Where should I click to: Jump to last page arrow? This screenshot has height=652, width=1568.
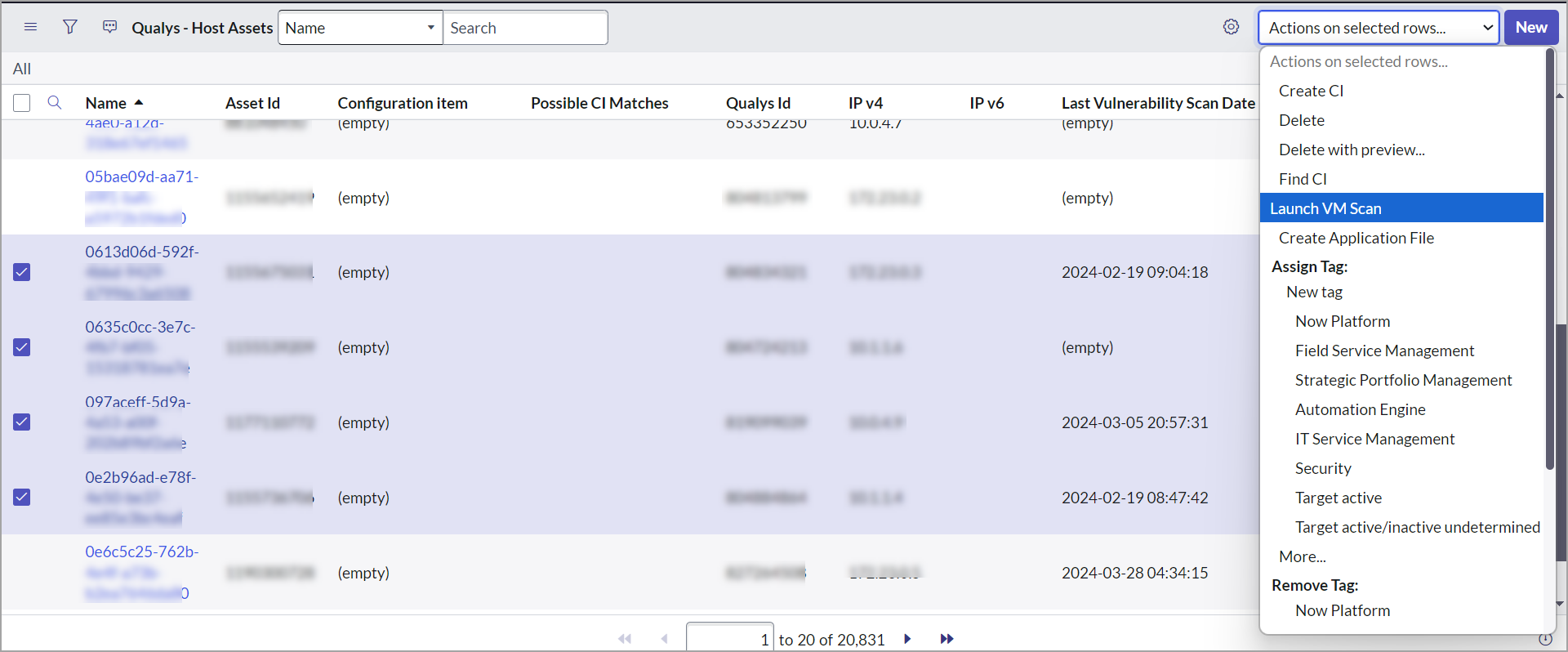[x=947, y=639]
